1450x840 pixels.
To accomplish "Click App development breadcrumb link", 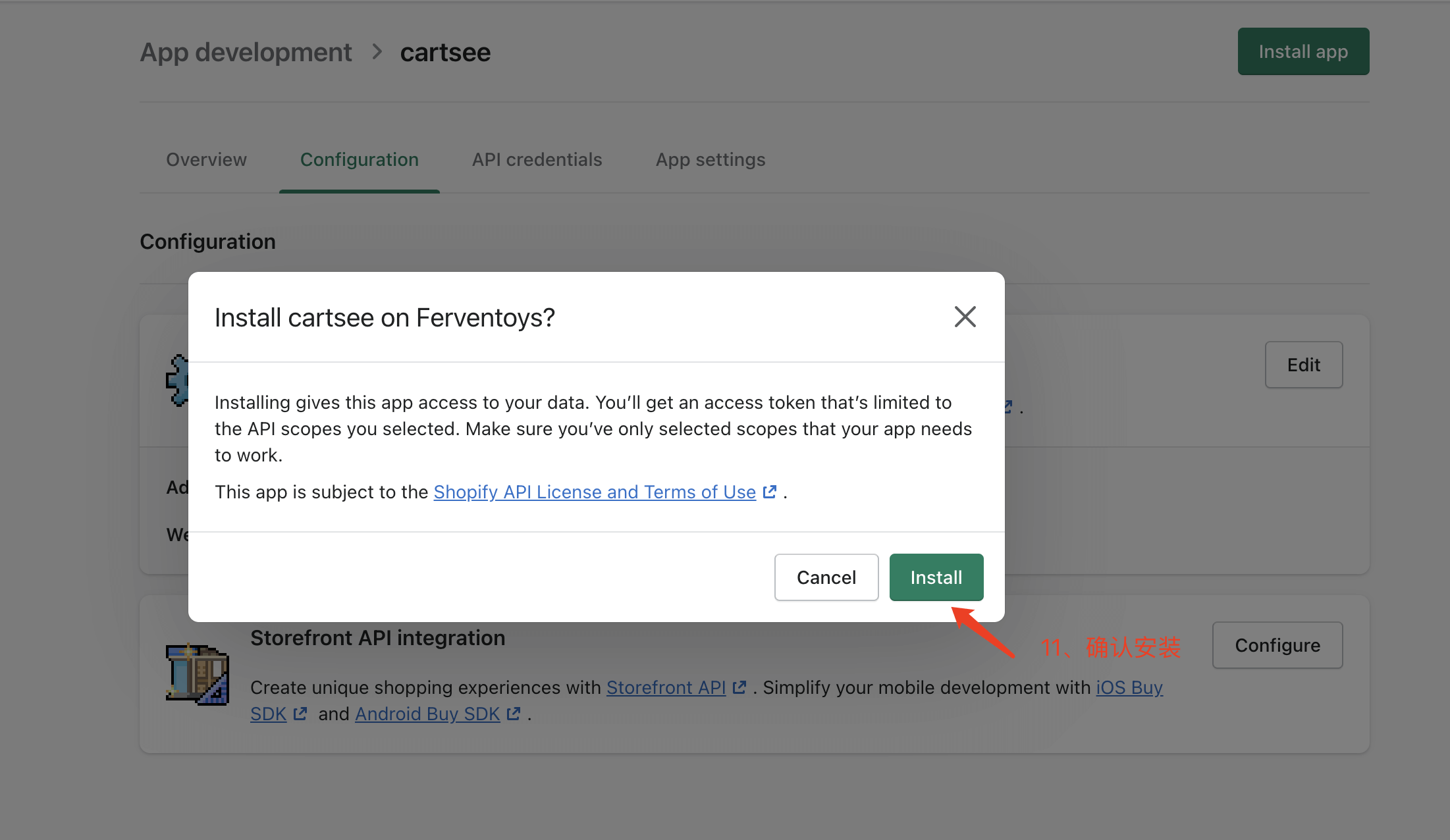I will [246, 52].
